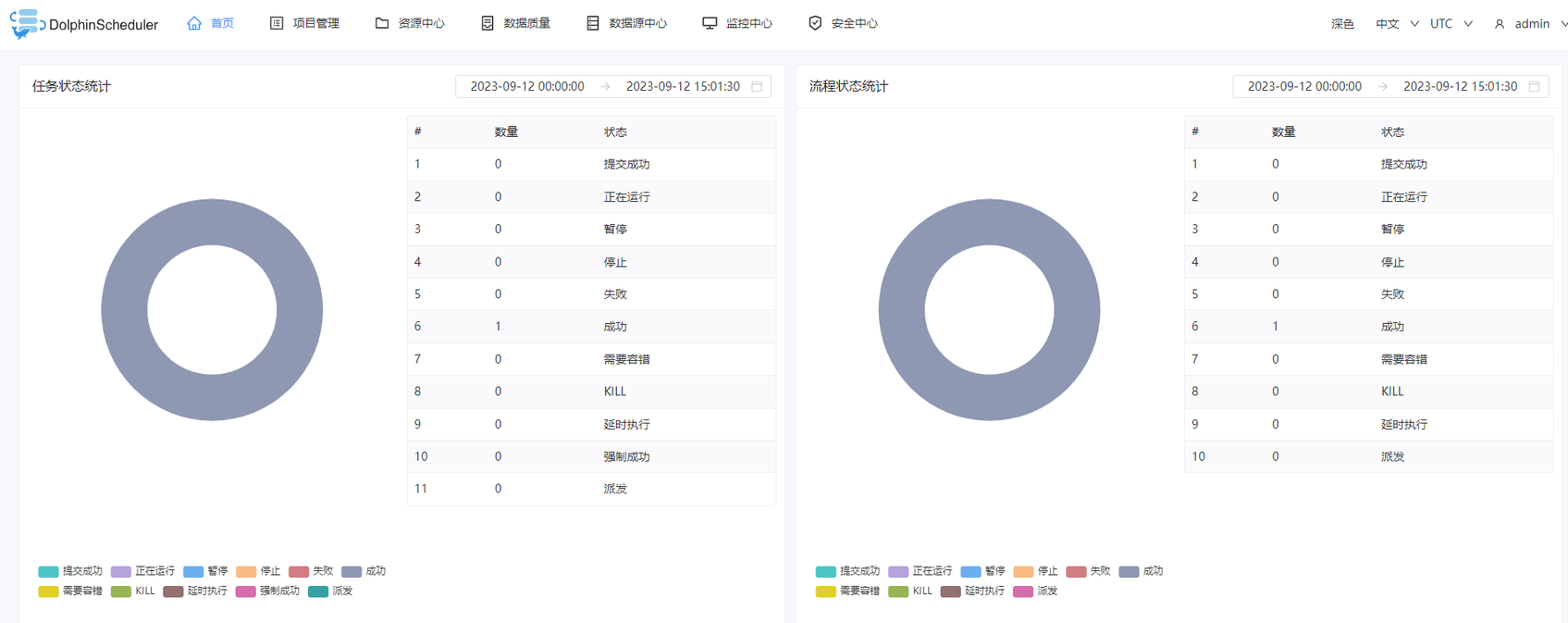Click the data quality document icon
Image resolution: width=1568 pixels, height=623 pixels.
(x=488, y=23)
